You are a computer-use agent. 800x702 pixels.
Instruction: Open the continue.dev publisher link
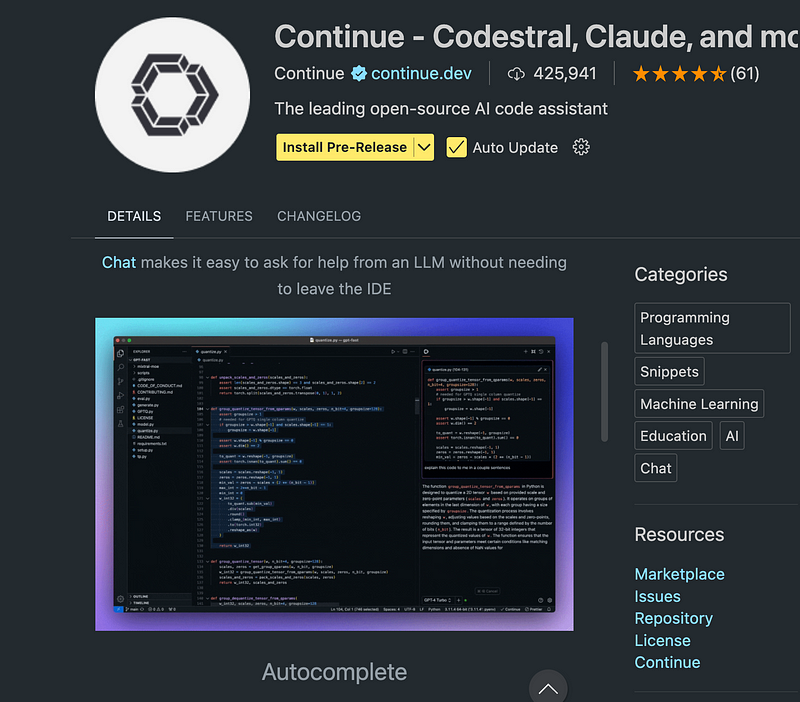pos(421,73)
